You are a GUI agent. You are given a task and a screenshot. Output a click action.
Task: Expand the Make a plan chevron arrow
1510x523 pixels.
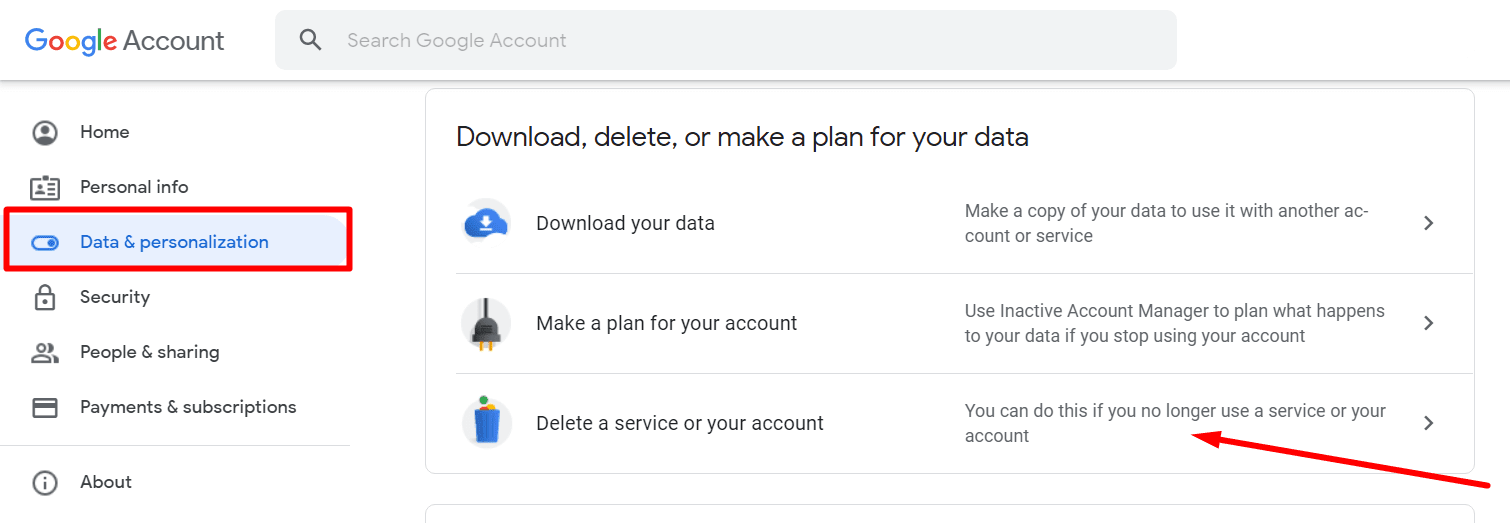[x=1429, y=323]
